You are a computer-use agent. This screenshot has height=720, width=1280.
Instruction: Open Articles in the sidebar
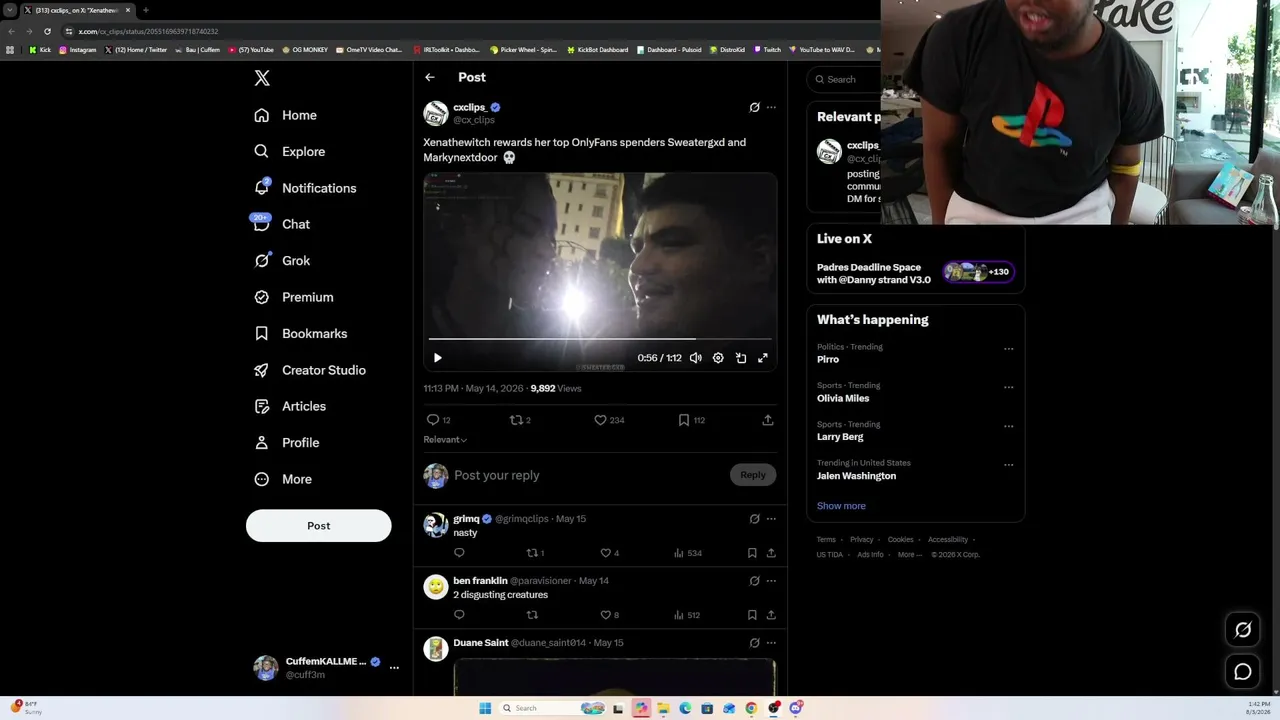click(x=289, y=406)
